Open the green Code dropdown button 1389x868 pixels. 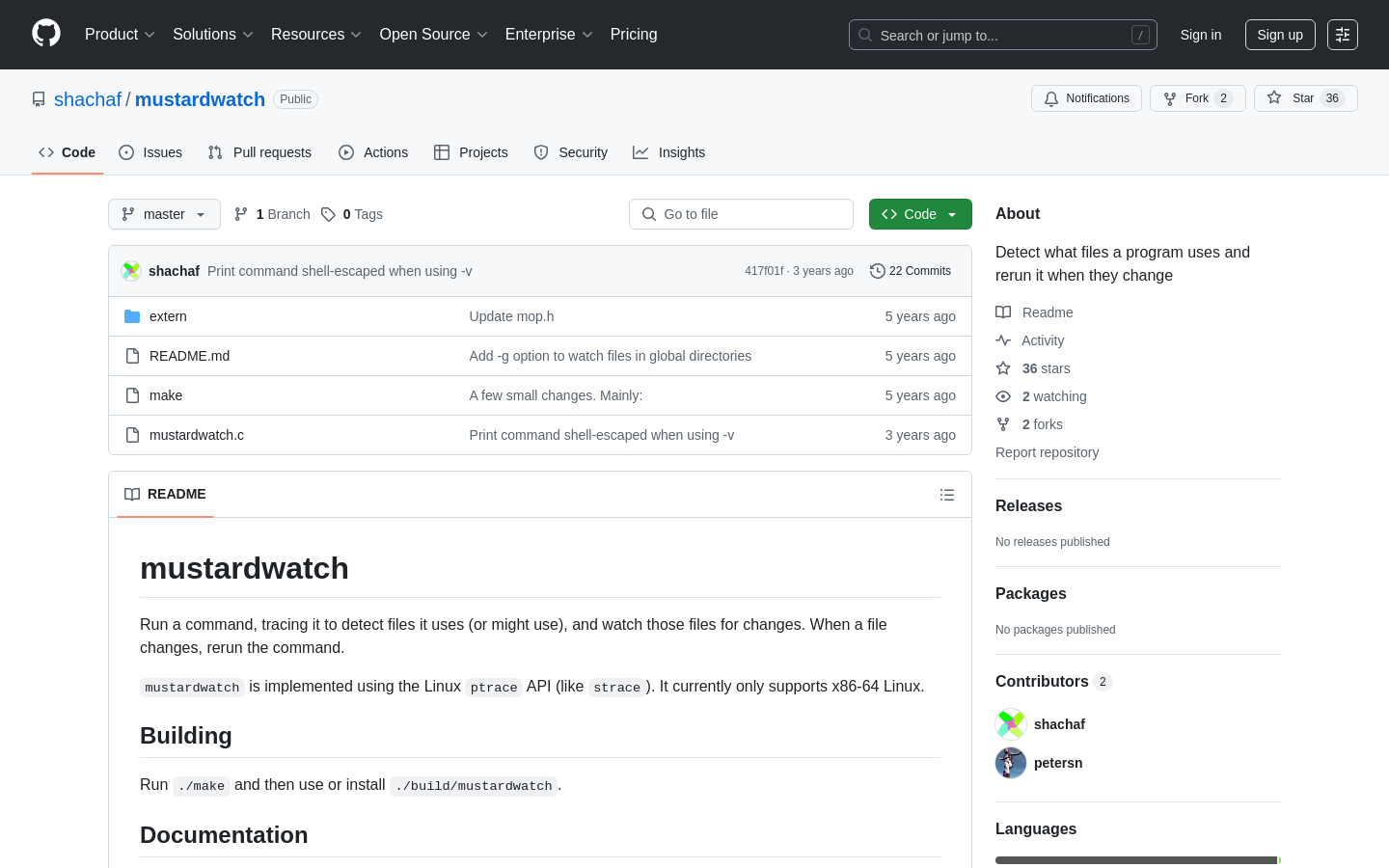coord(920,214)
